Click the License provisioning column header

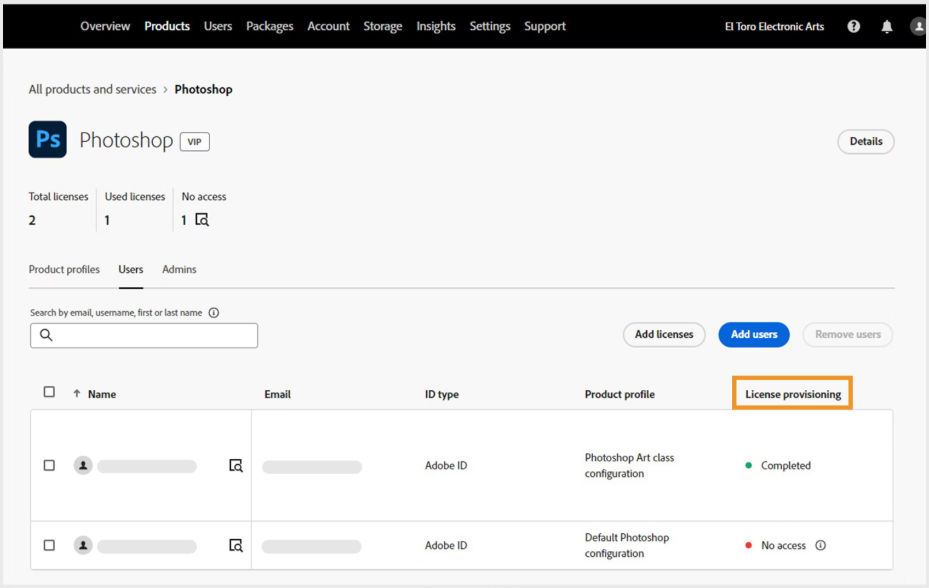793,394
